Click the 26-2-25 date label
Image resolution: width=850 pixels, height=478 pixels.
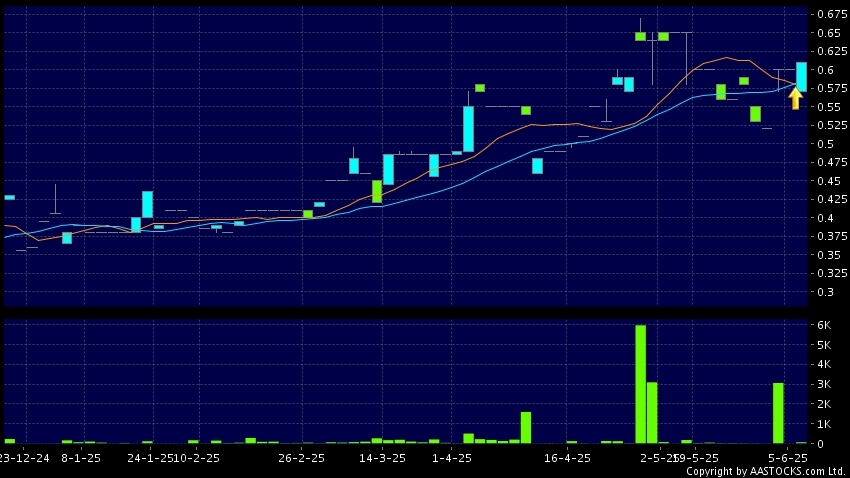301,458
